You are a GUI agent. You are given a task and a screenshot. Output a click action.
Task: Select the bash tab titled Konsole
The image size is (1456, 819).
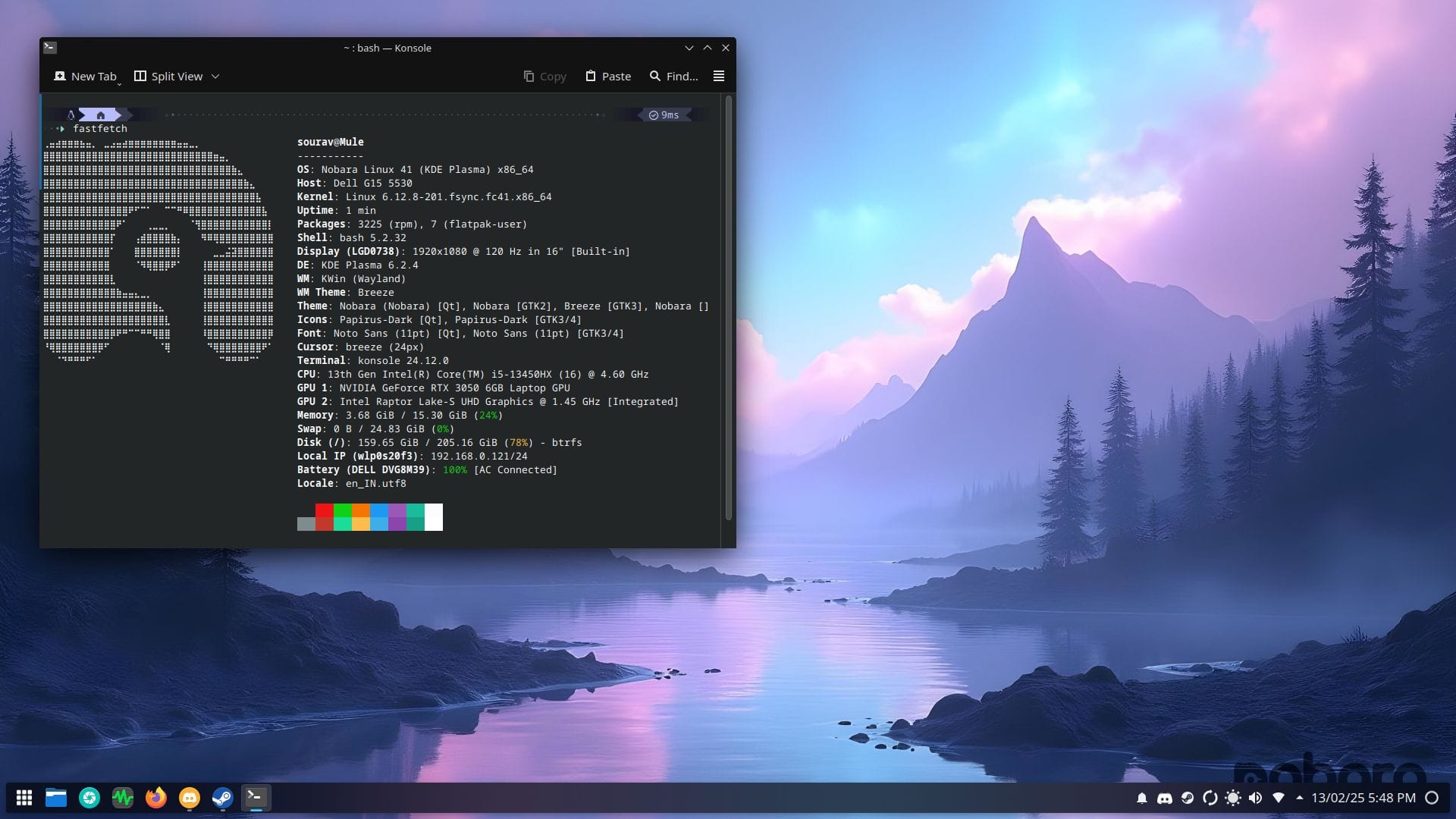click(x=388, y=48)
